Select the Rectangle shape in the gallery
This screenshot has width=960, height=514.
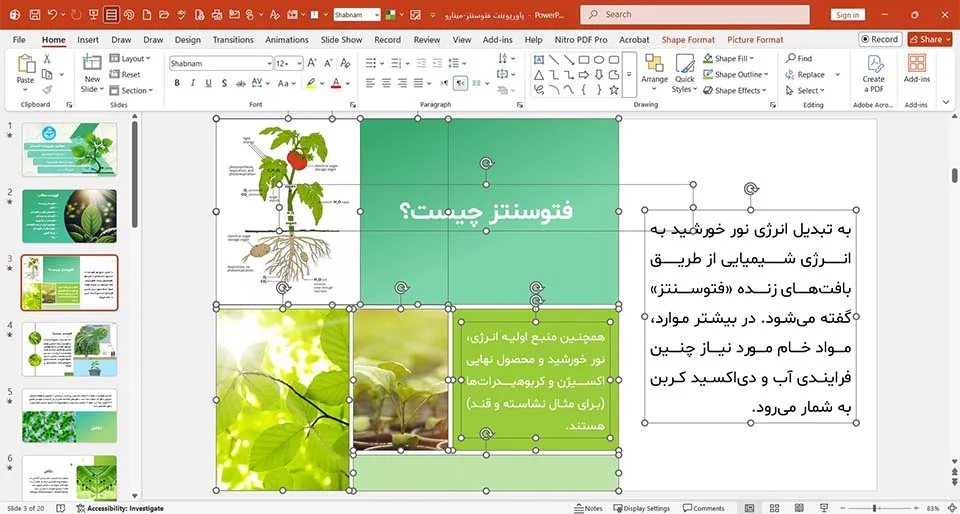coord(584,59)
